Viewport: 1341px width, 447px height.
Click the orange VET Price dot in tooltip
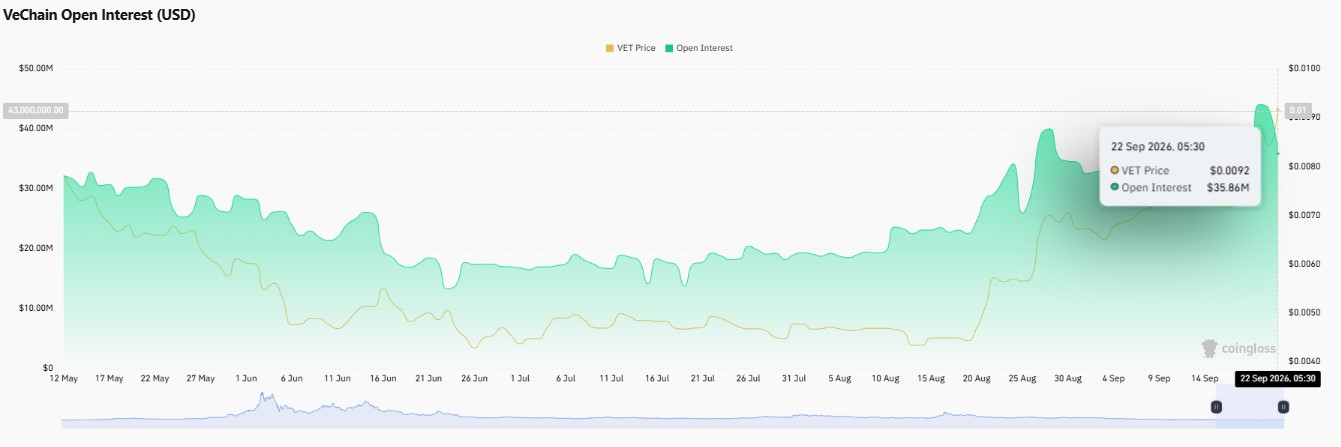click(x=1115, y=170)
